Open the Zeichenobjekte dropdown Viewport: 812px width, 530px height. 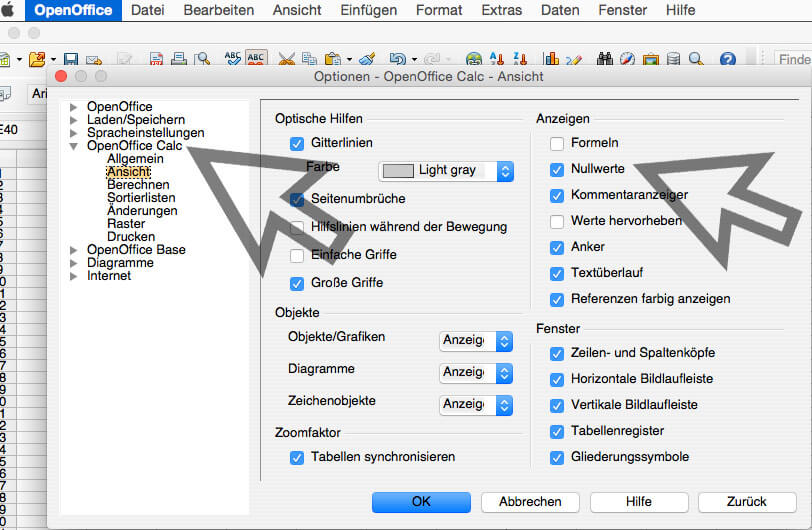[476, 405]
